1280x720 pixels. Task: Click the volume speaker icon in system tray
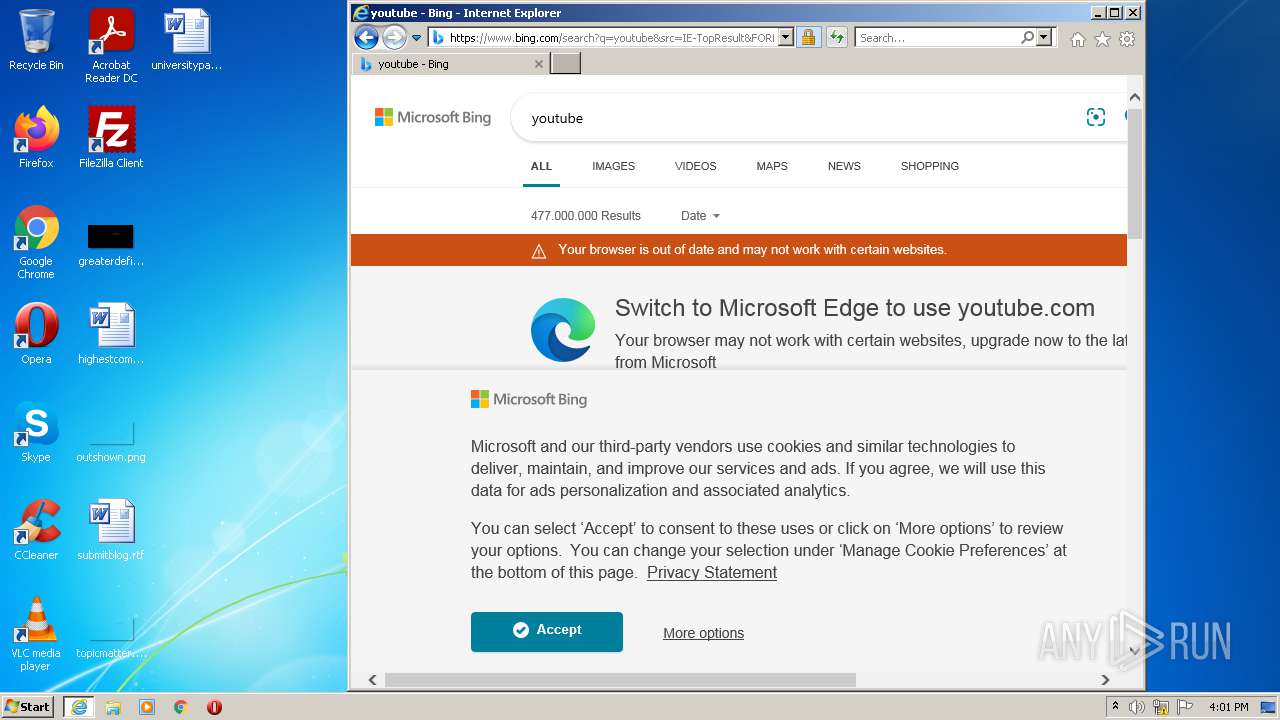point(1137,707)
